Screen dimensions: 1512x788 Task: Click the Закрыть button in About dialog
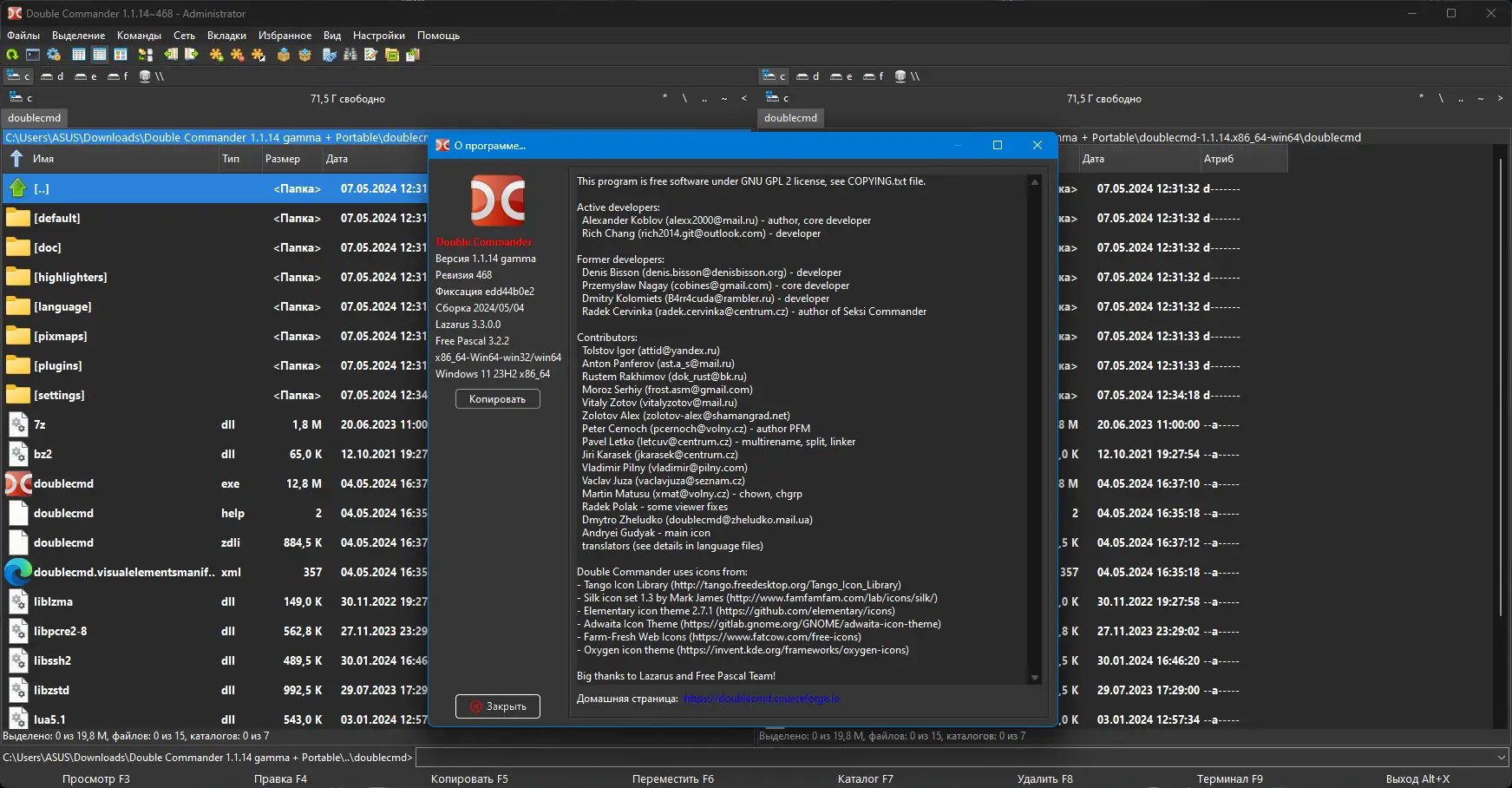click(x=497, y=706)
